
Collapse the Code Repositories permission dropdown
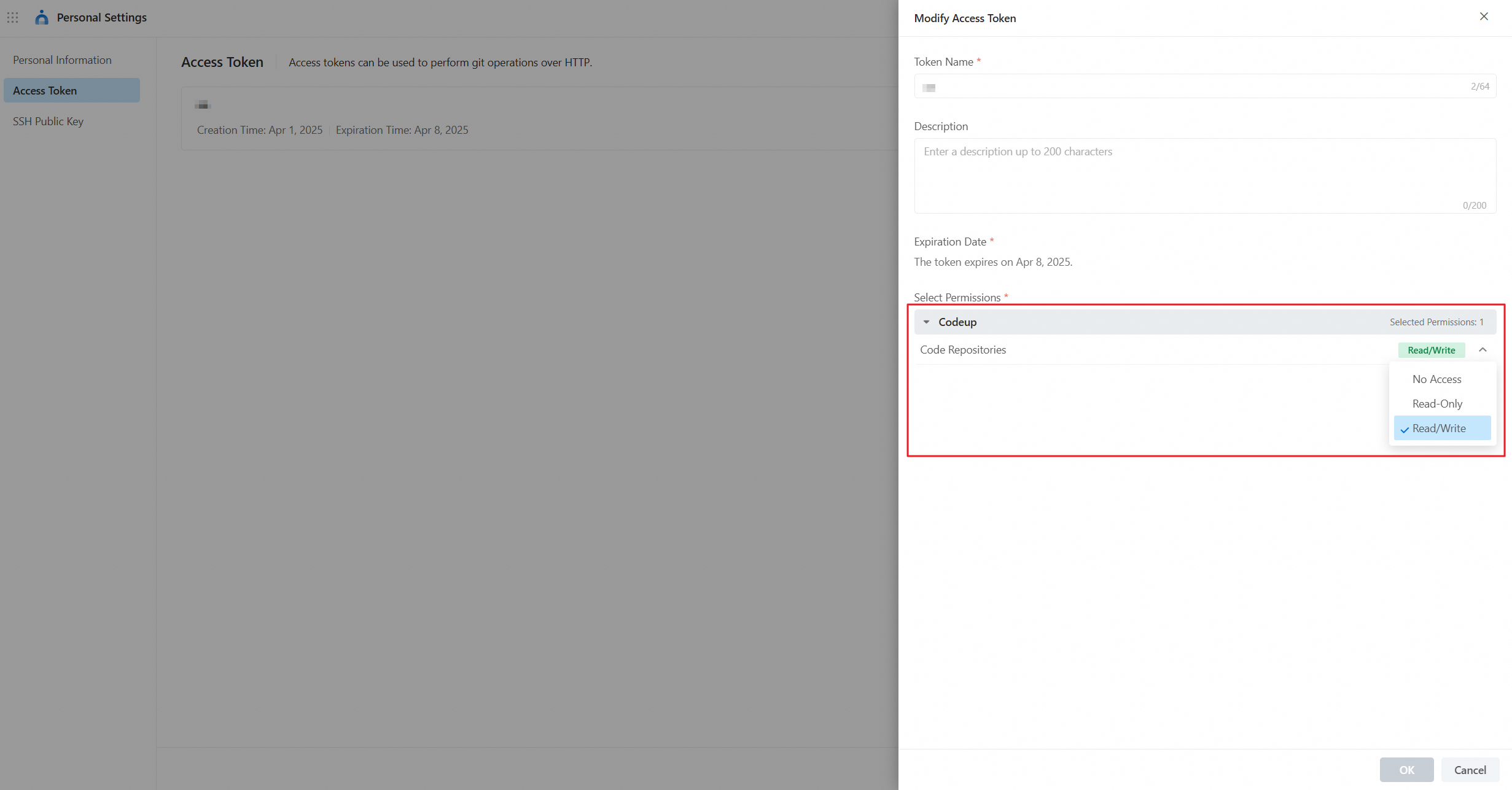pos(1482,350)
